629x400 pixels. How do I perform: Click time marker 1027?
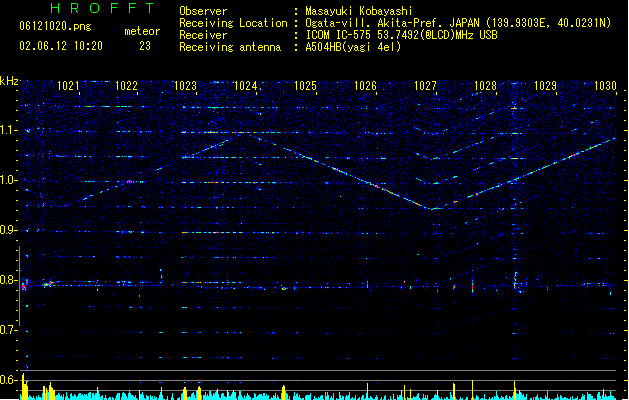click(425, 86)
